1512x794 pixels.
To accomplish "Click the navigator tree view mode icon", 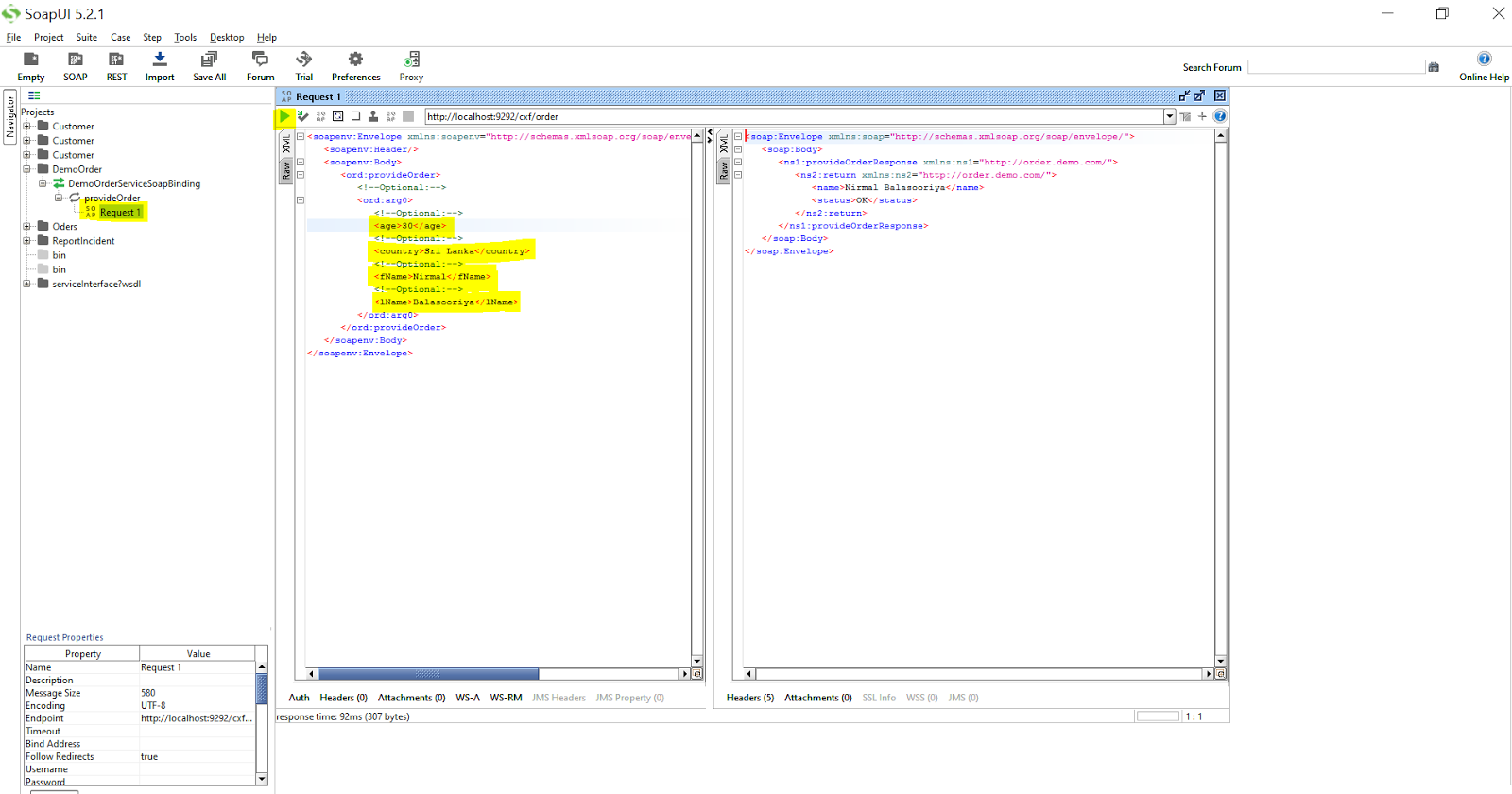I will 34,95.
